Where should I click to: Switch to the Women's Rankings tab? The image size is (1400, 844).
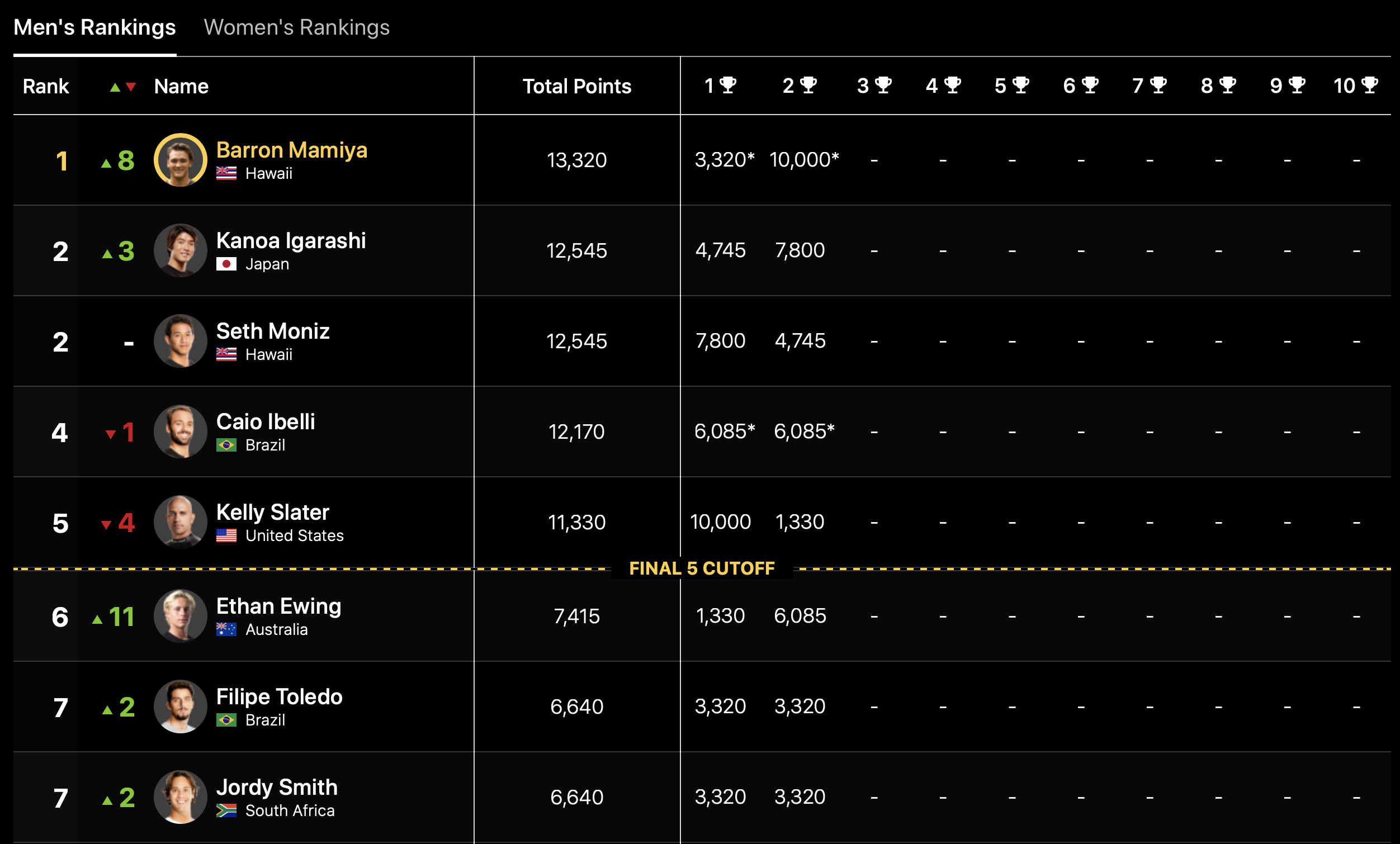(296, 27)
